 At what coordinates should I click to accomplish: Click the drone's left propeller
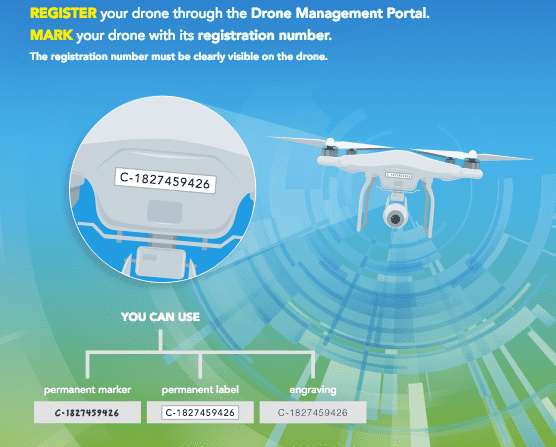tap(332, 143)
